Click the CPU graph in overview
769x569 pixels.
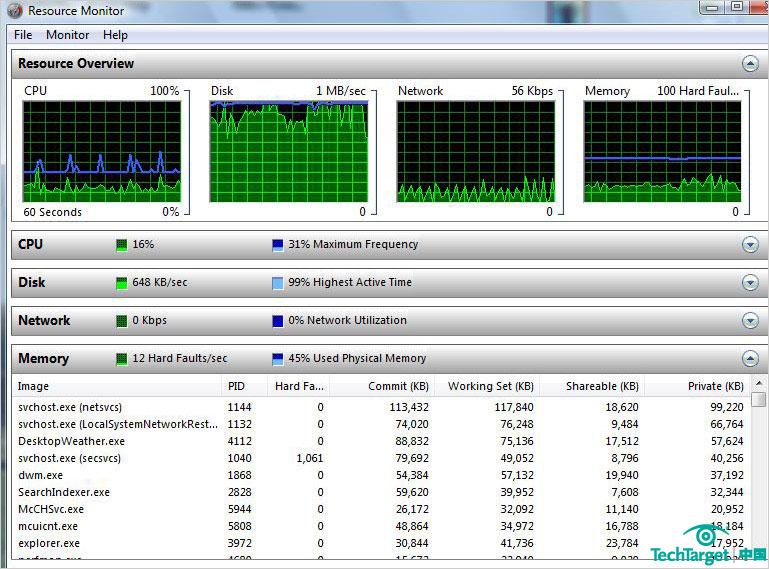tap(101, 150)
